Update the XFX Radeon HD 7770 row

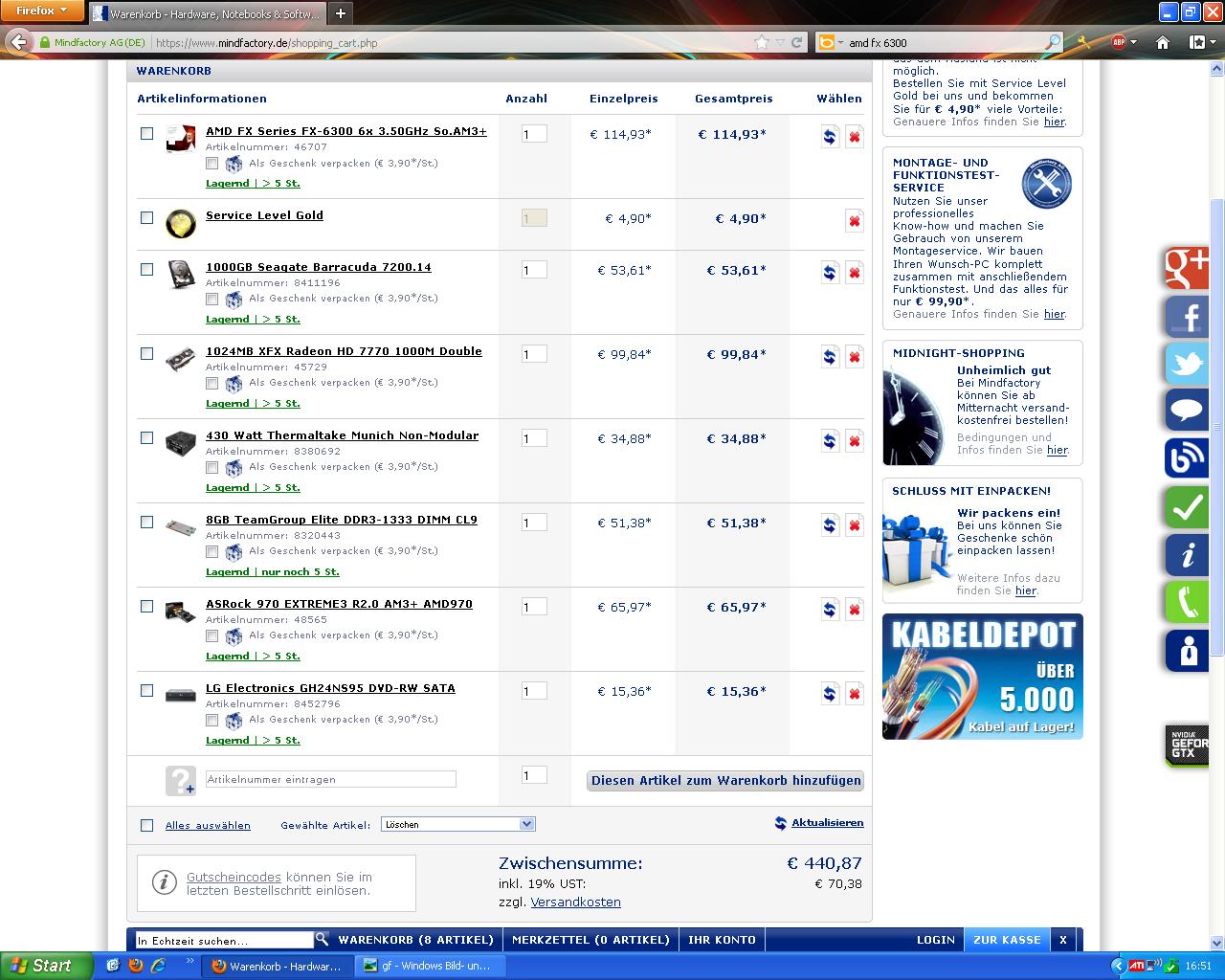830,357
